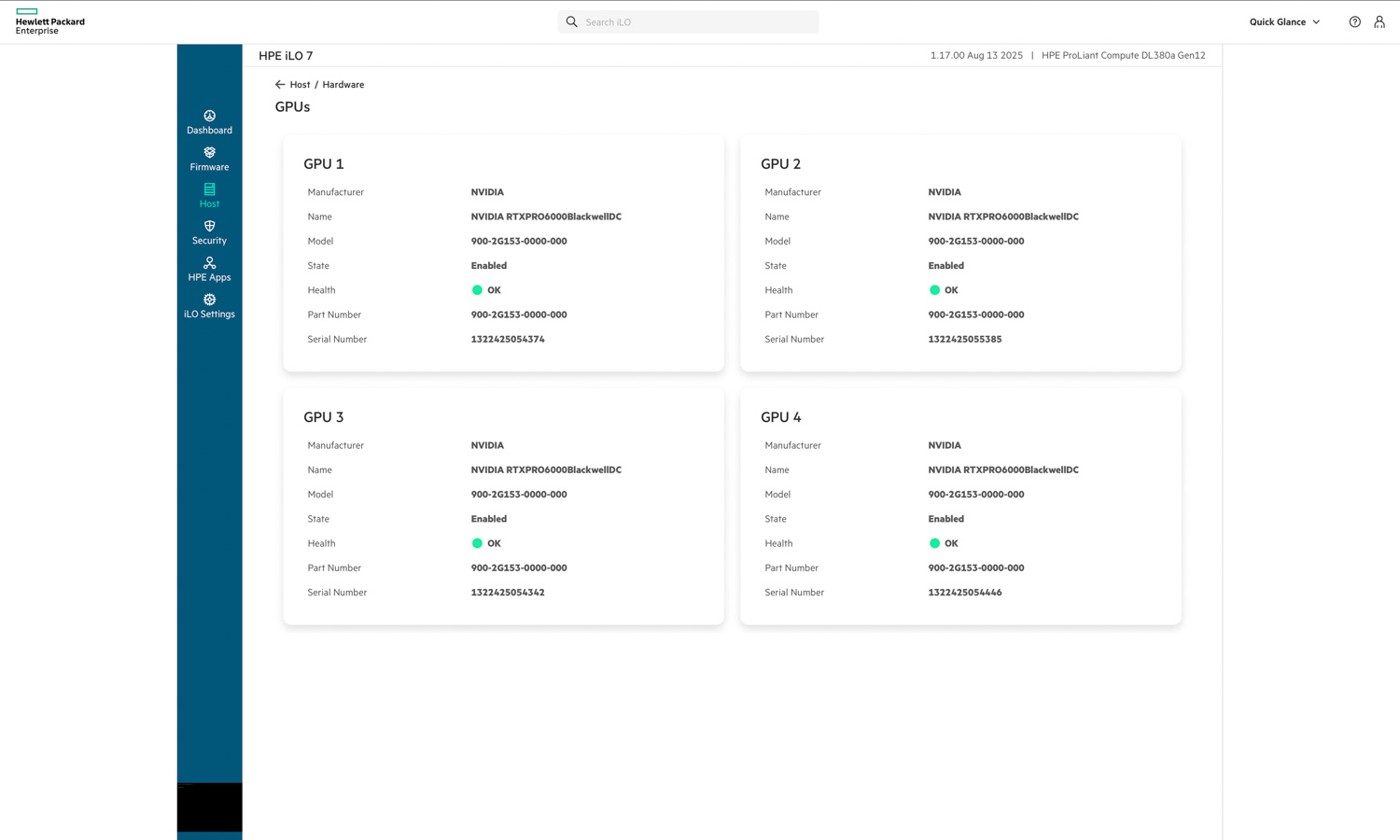Screen dimensions: 1400x840
Task: Click the Quick Glance chevron arrow
Action: [x=1316, y=22]
